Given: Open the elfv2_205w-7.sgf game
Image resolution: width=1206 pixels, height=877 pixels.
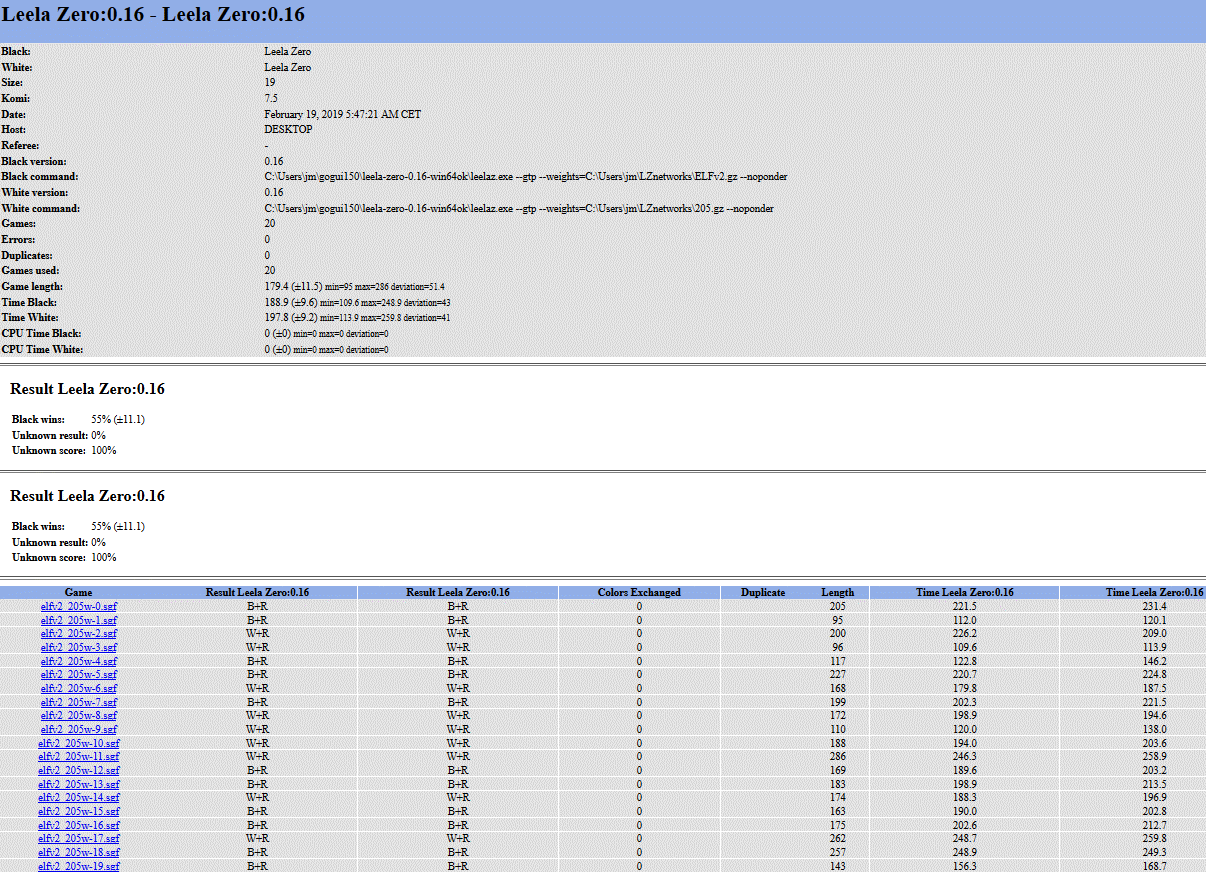Looking at the screenshot, I should click(78, 702).
